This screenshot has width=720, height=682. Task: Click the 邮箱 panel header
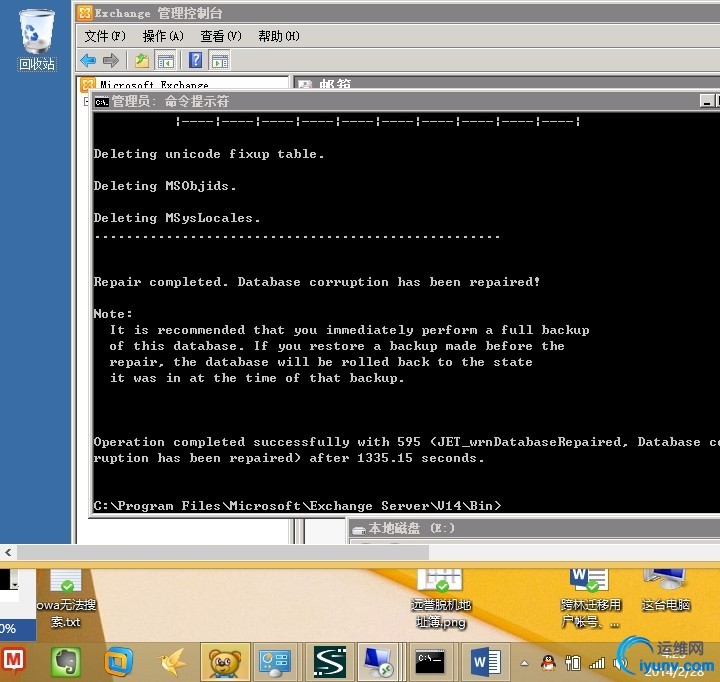pyautogui.click(x=335, y=84)
